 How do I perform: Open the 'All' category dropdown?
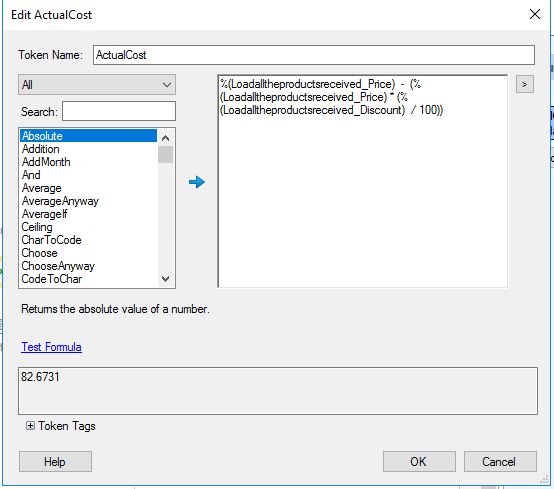(x=97, y=84)
